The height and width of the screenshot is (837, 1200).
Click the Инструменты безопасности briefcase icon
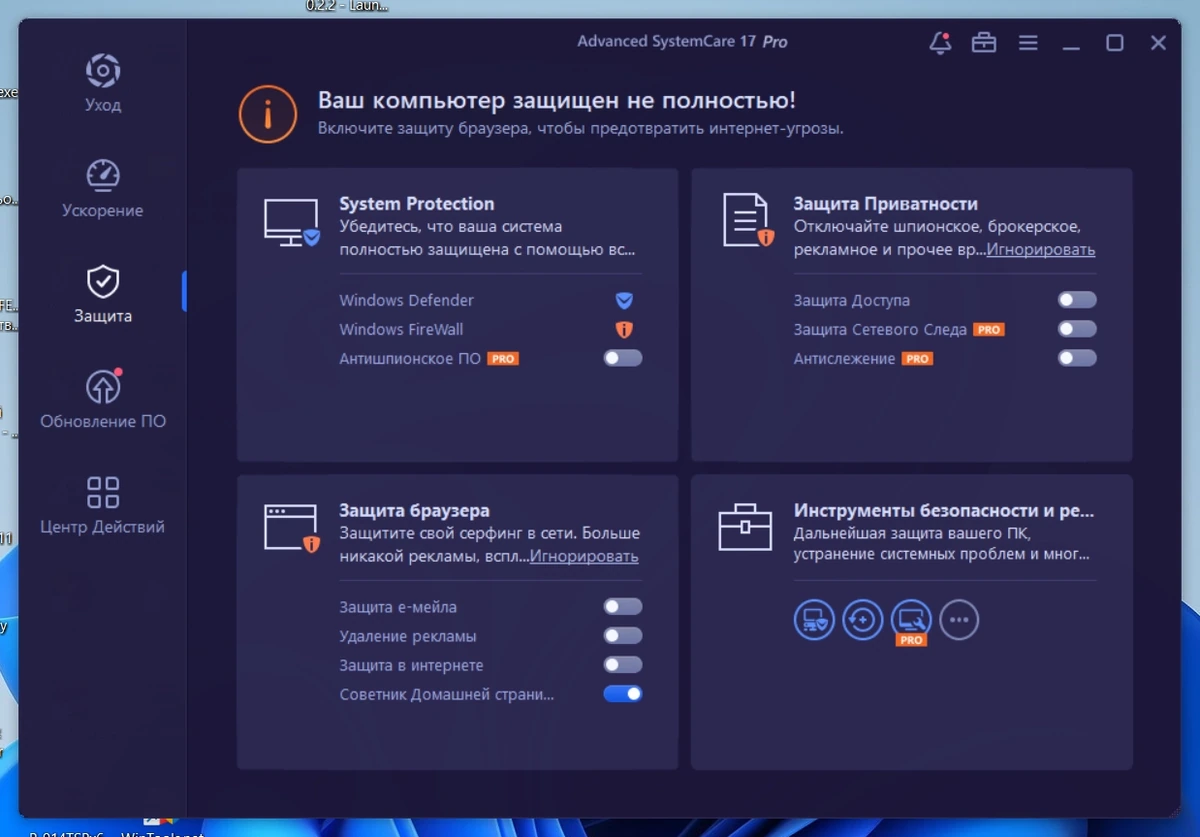tap(745, 527)
